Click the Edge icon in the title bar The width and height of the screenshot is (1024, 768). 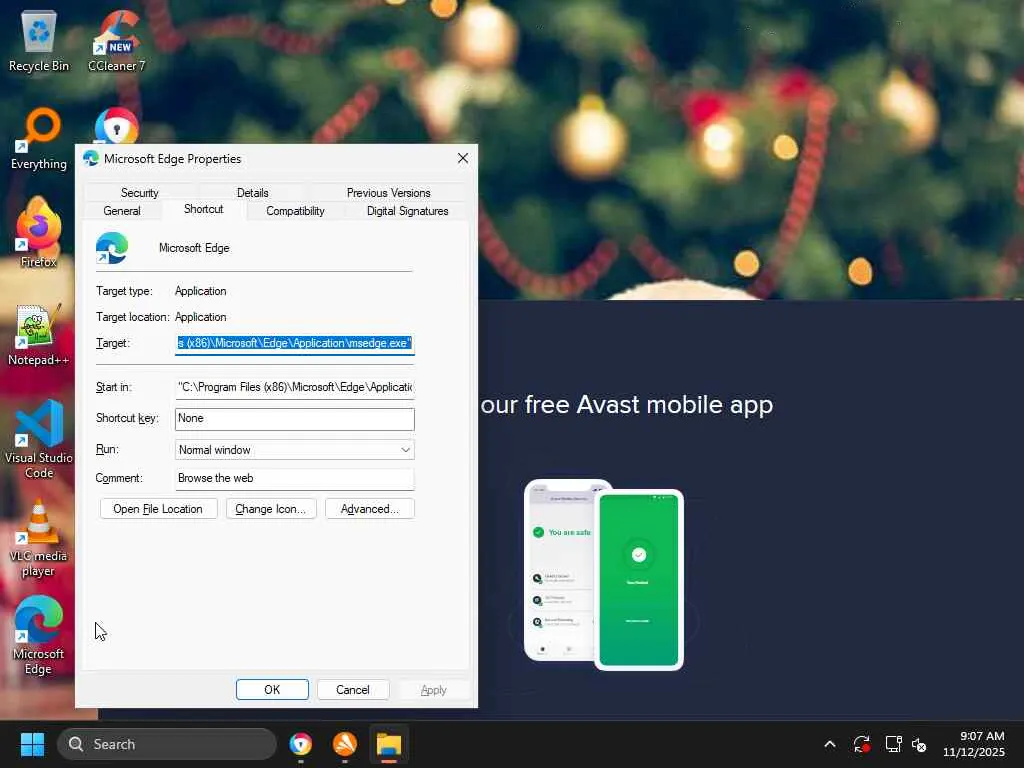pos(91,159)
